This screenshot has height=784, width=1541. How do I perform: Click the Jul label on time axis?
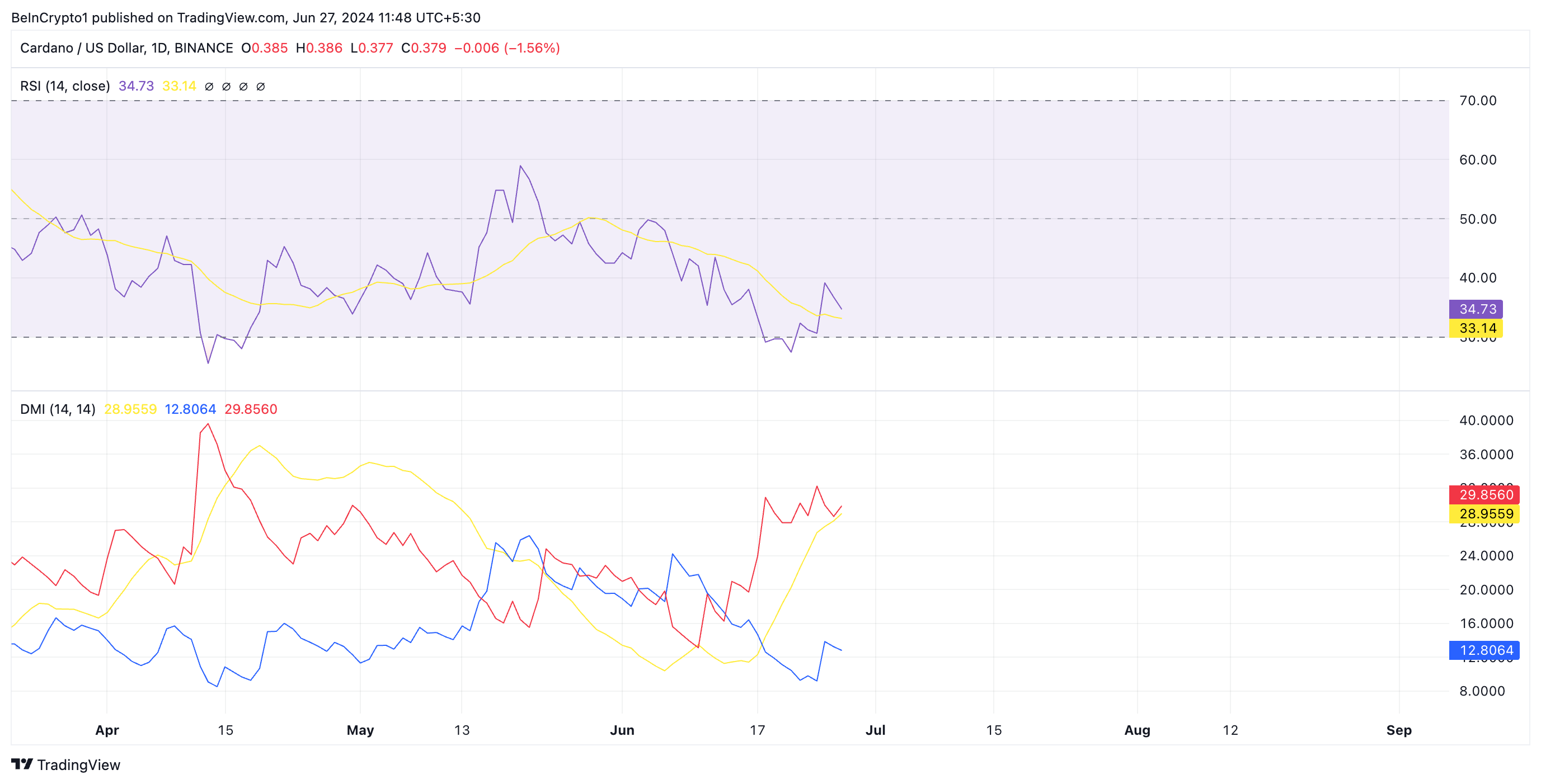coord(875,730)
